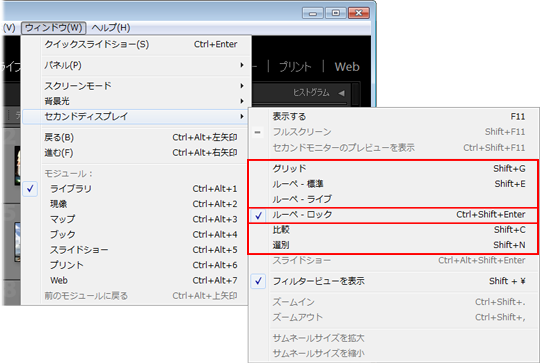Viewport: 540px width, 363px height.
Task: Click the ヒストグラム panel header text
Action: pos(311,93)
